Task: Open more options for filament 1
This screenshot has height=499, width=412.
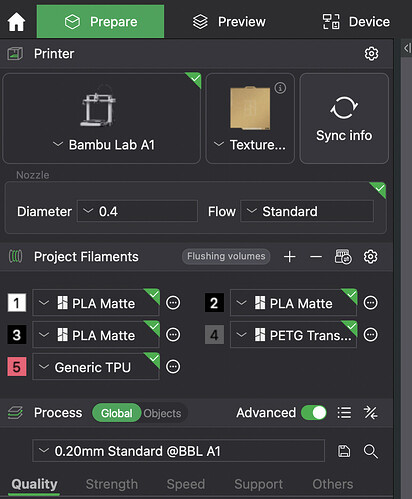Action: tap(173, 303)
